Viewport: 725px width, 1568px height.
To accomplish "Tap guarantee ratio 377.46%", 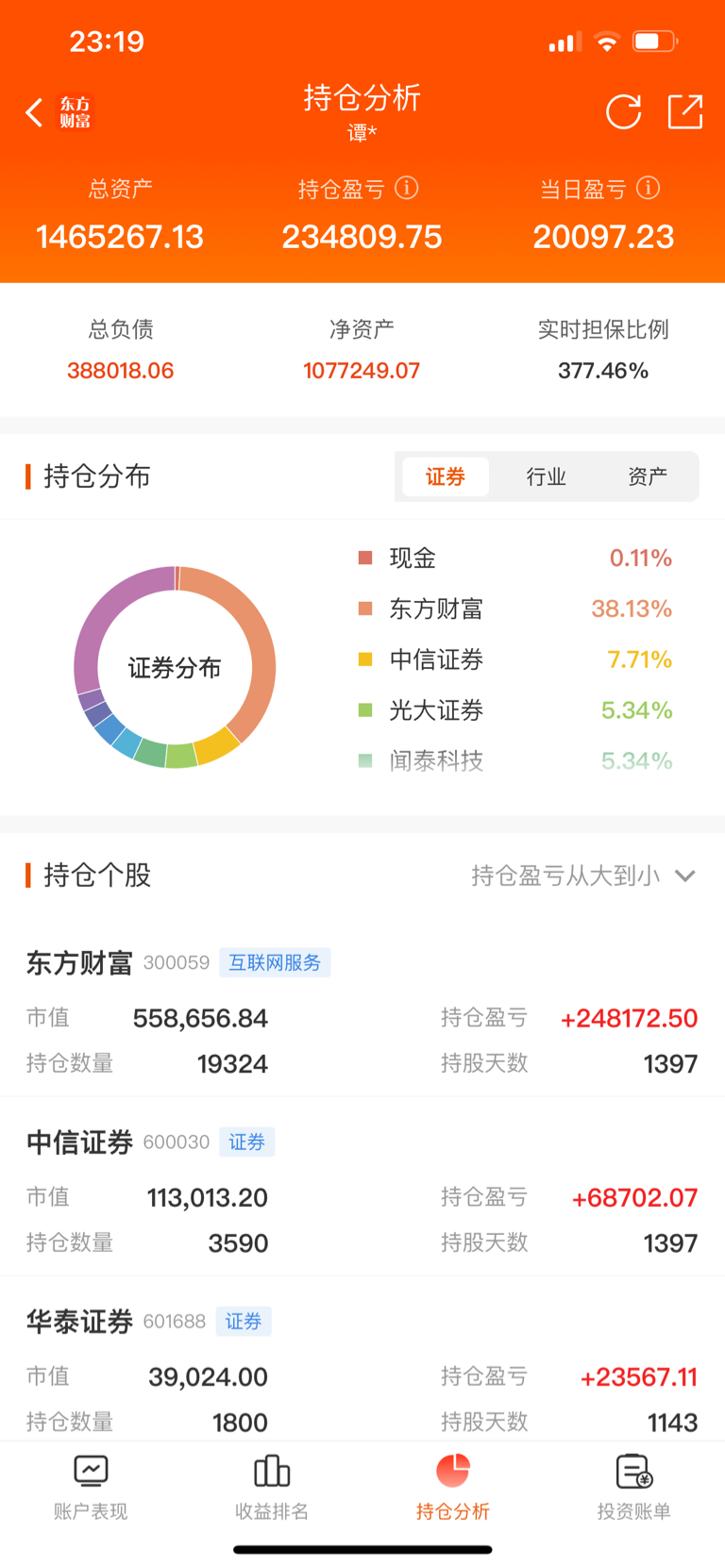I will pyautogui.click(x=603, y=371).
